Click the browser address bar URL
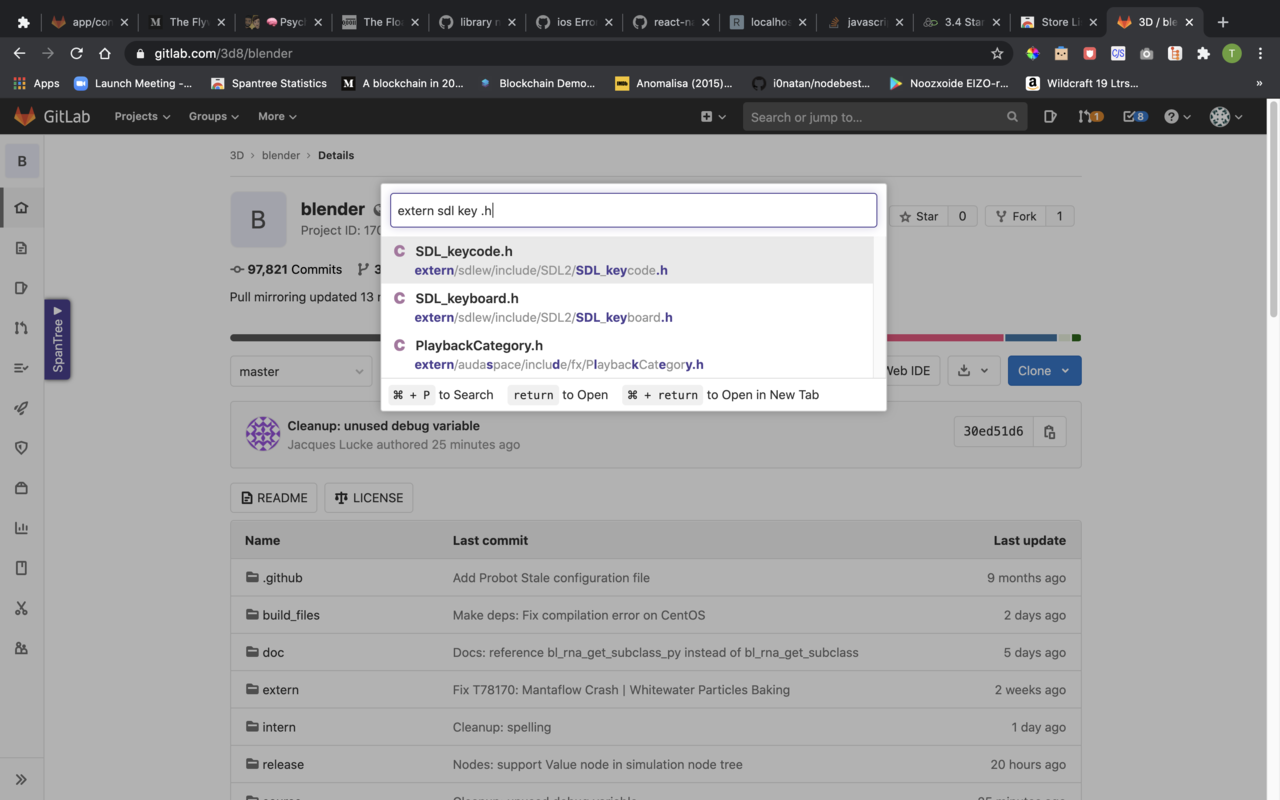 [x=223, y=53]
